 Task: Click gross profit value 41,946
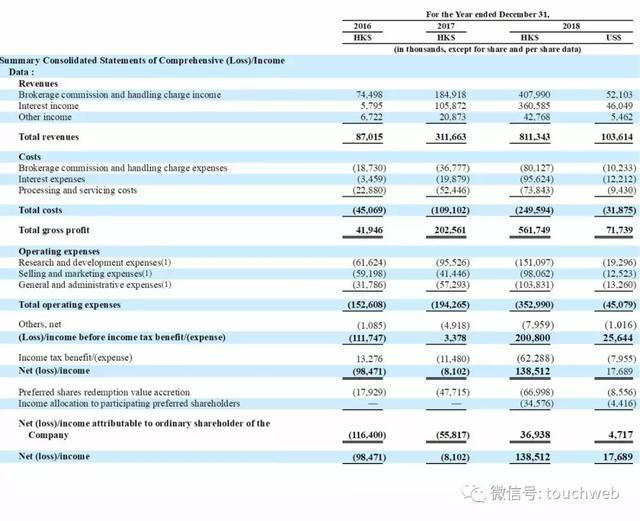pyautogui.click(x=369, y=230)
